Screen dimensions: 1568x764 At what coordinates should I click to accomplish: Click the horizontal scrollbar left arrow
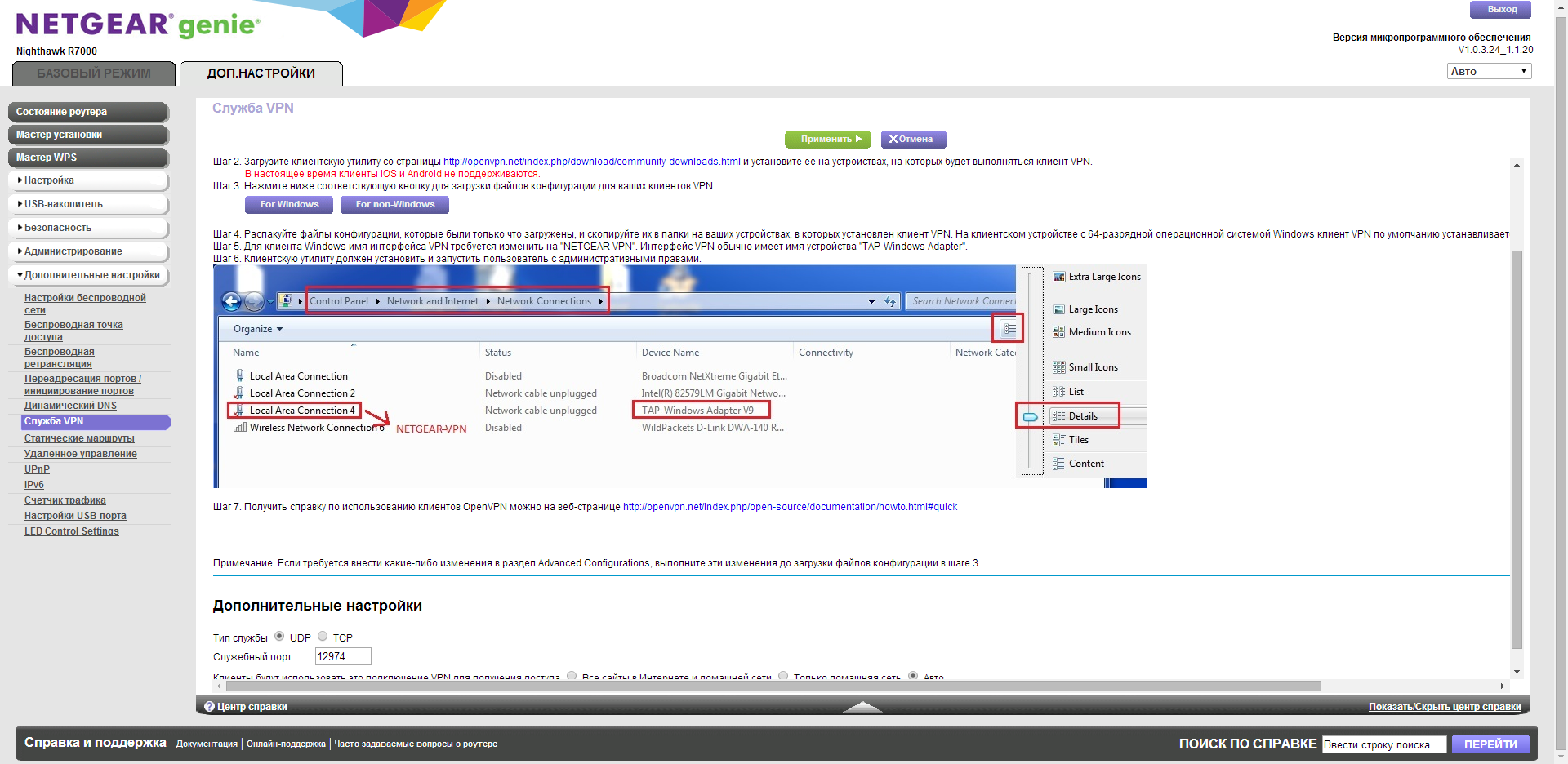point(219,686)
